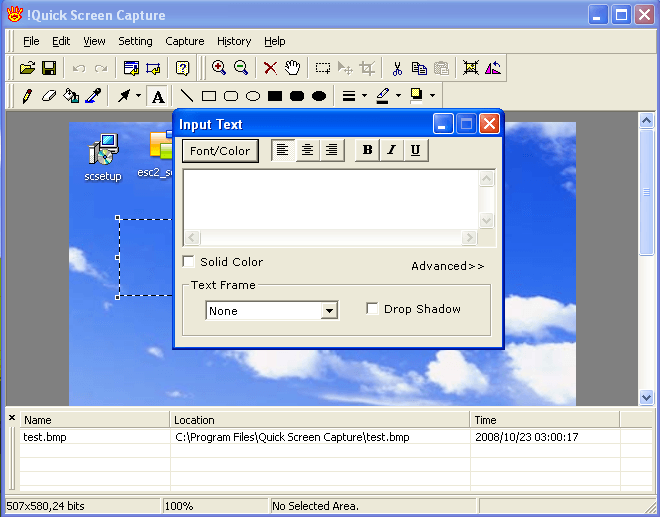Select the arrow drawing tool

pyautogui.click(x=124, y=96)
